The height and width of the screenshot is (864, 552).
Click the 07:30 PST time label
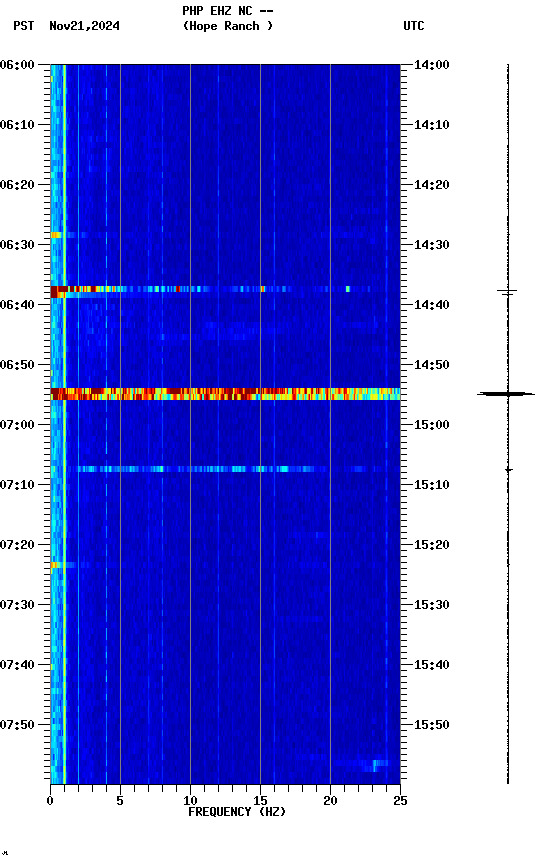(x=17, y=605)
